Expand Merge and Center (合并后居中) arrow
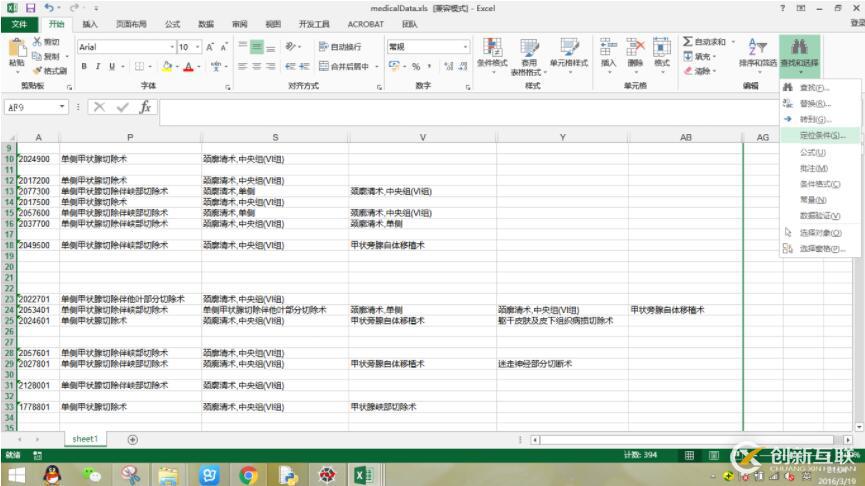Image resolution: width=865 pixels, height=486 pixels. pos(377,67)
